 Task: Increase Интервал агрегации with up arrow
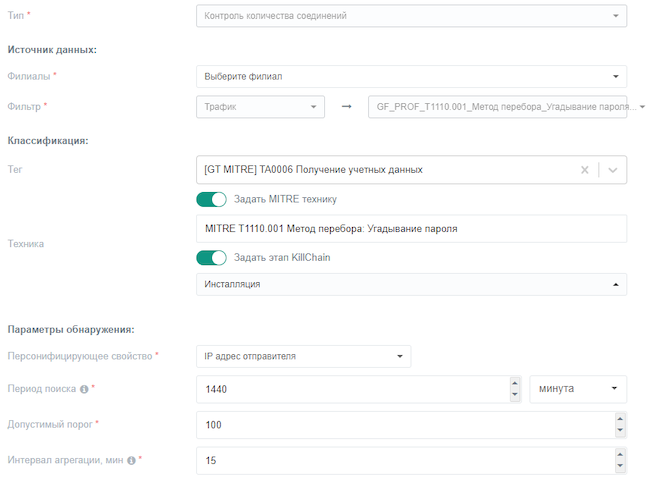coord(620,454)
